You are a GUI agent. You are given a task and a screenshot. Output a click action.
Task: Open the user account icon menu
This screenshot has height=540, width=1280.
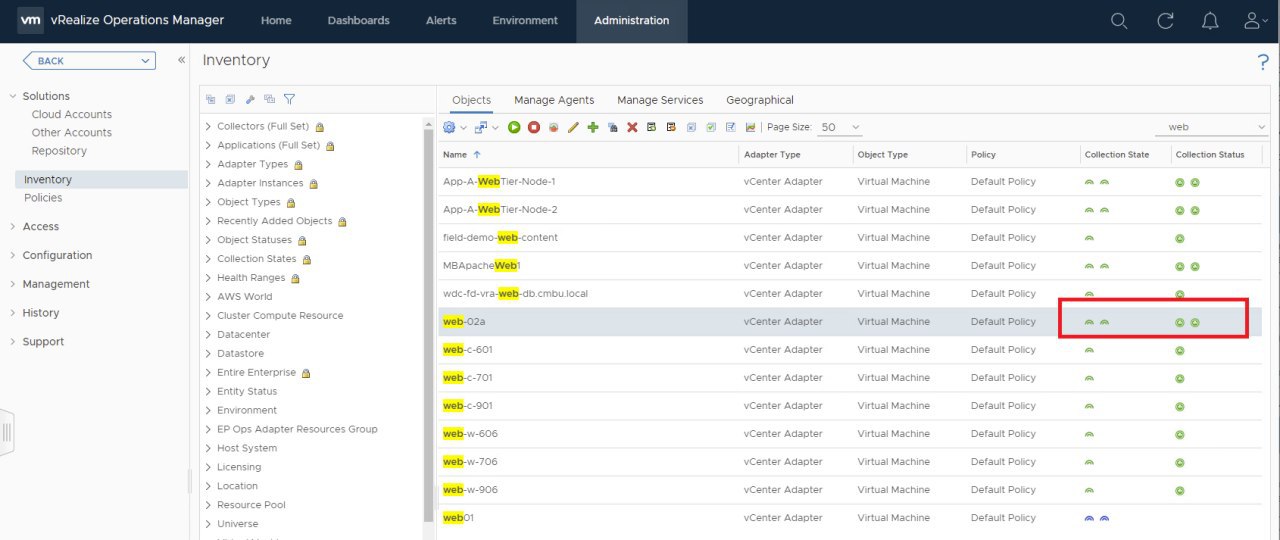[1256, 21]
